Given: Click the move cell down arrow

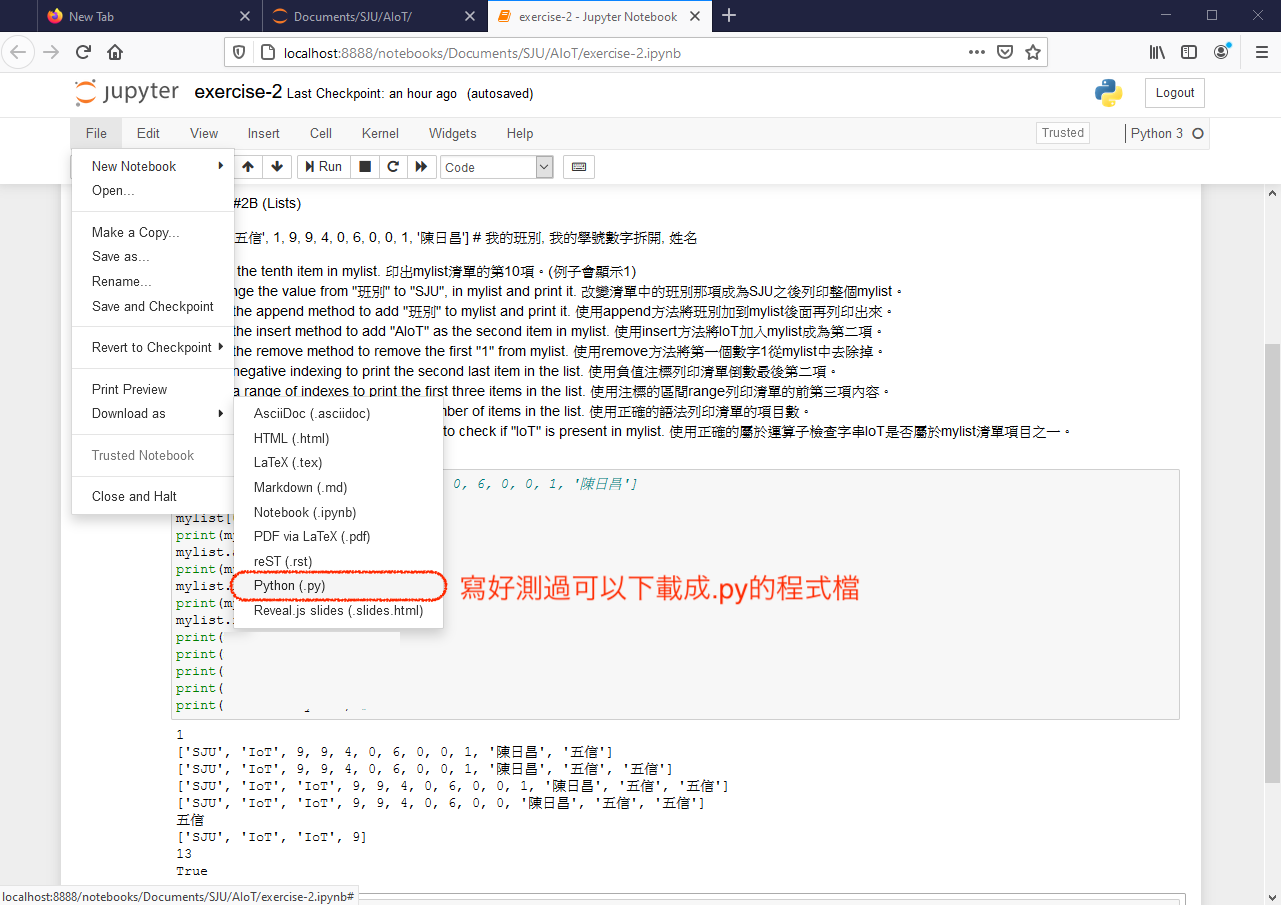Looking at the screenshot, I should coord(277,167).
